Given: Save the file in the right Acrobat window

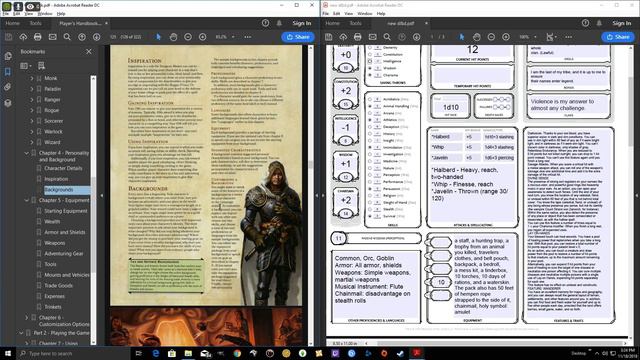Looking at the screenshot, I should pyautogui.click(x=329, y=37).
